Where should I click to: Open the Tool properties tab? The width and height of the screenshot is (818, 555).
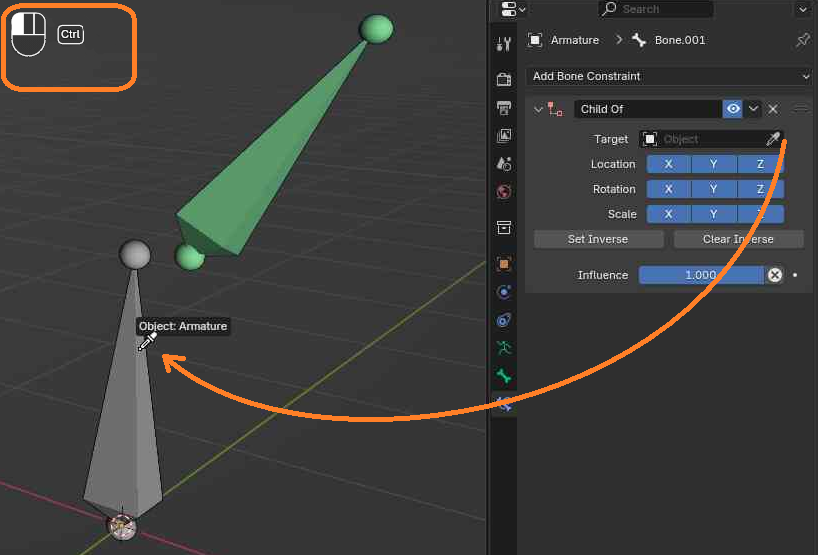click(503, 44)
